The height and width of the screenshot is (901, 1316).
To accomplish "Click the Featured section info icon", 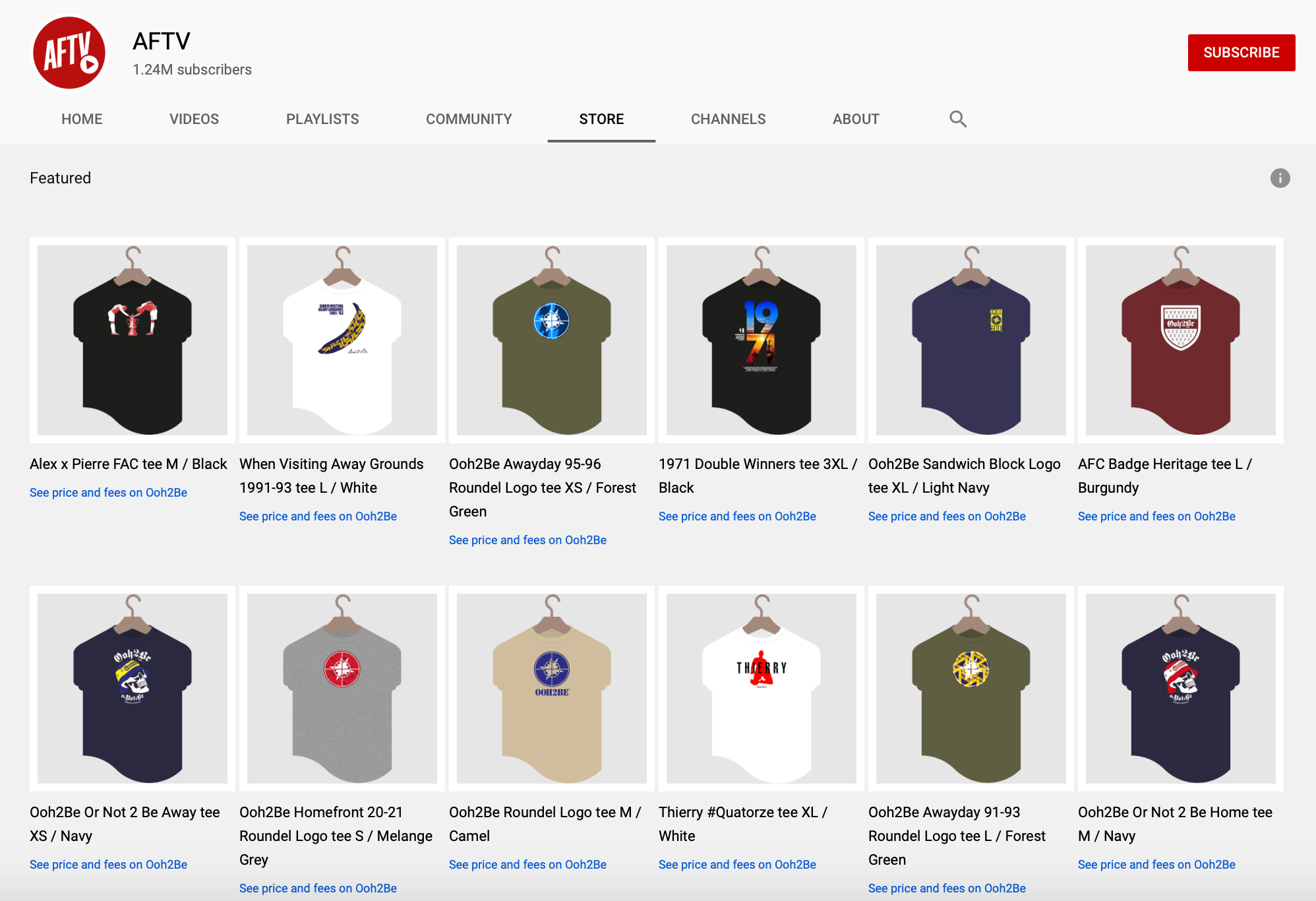I will 1280,178.
